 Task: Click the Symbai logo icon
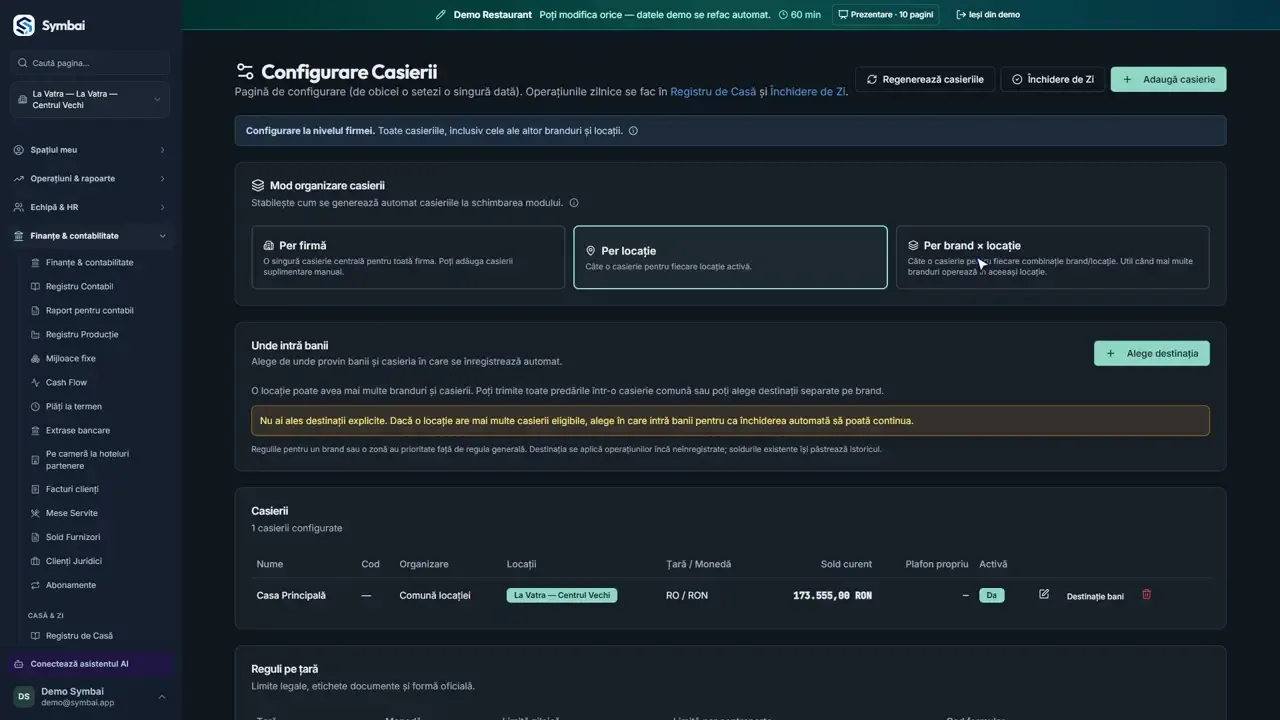click(24, 25)
